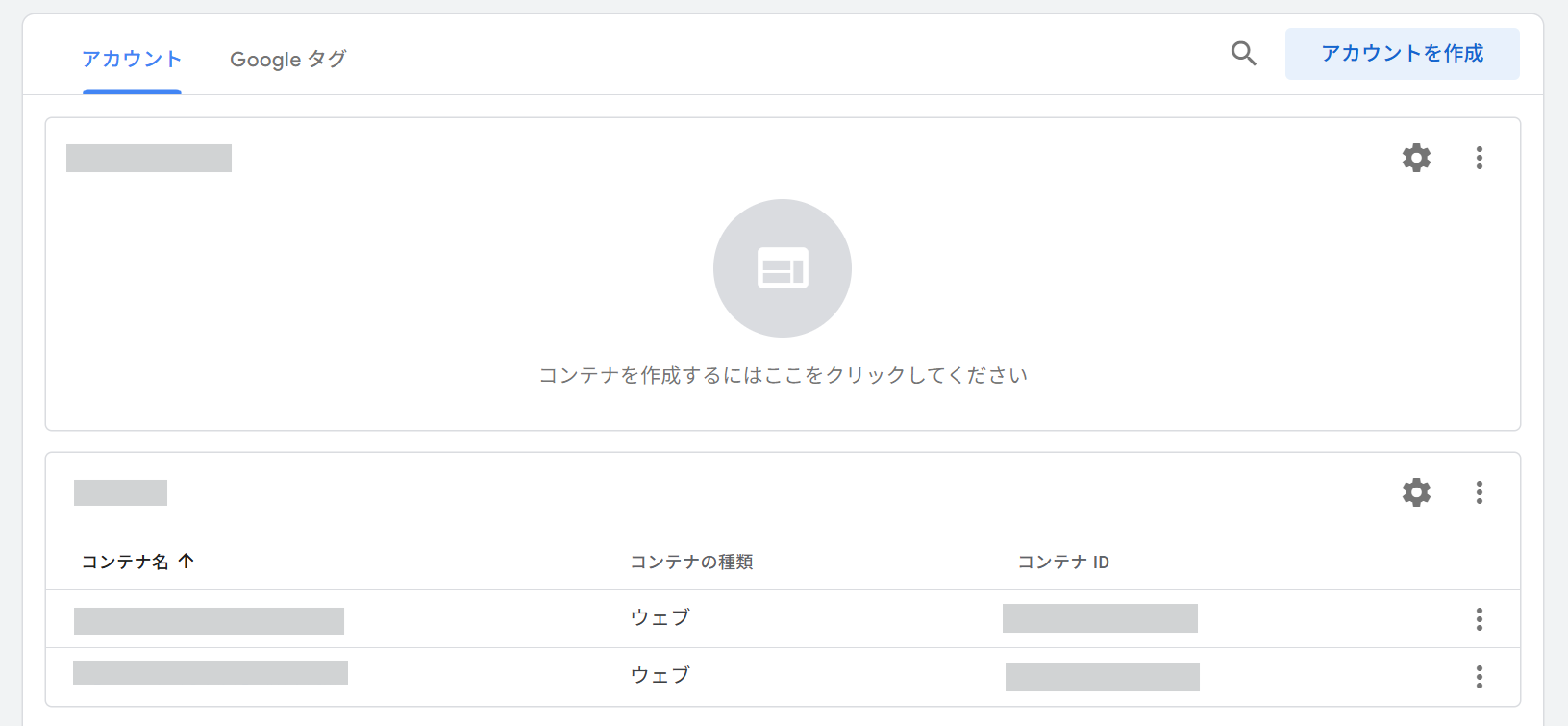Click the container ID in the first row
The image size is (1568, 726).
pyautogui.click(x=1100, y=618)
